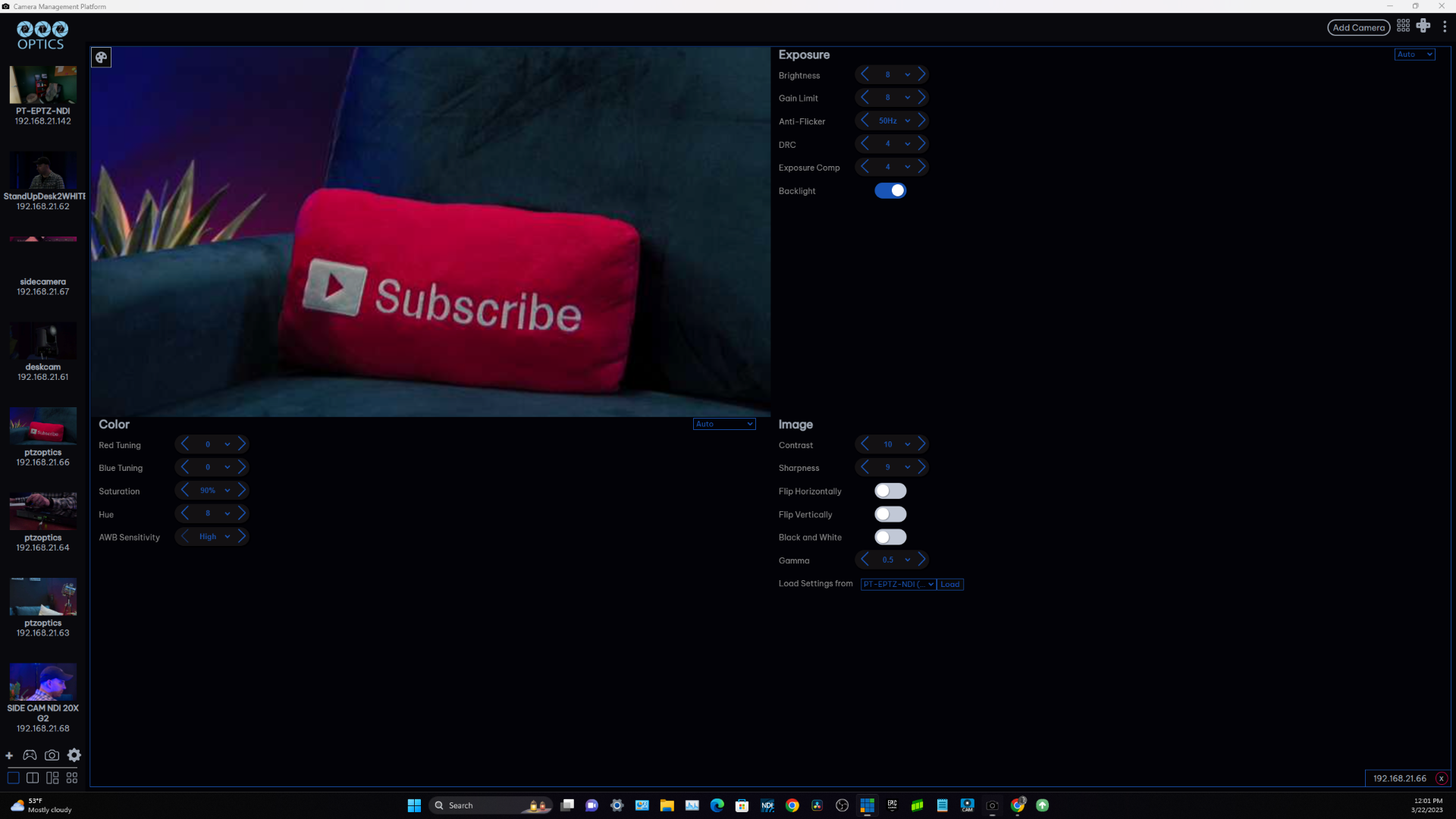Decrease Contrast with left arrow
This screenshot has height=819, width=1456.
coord(864,444)
